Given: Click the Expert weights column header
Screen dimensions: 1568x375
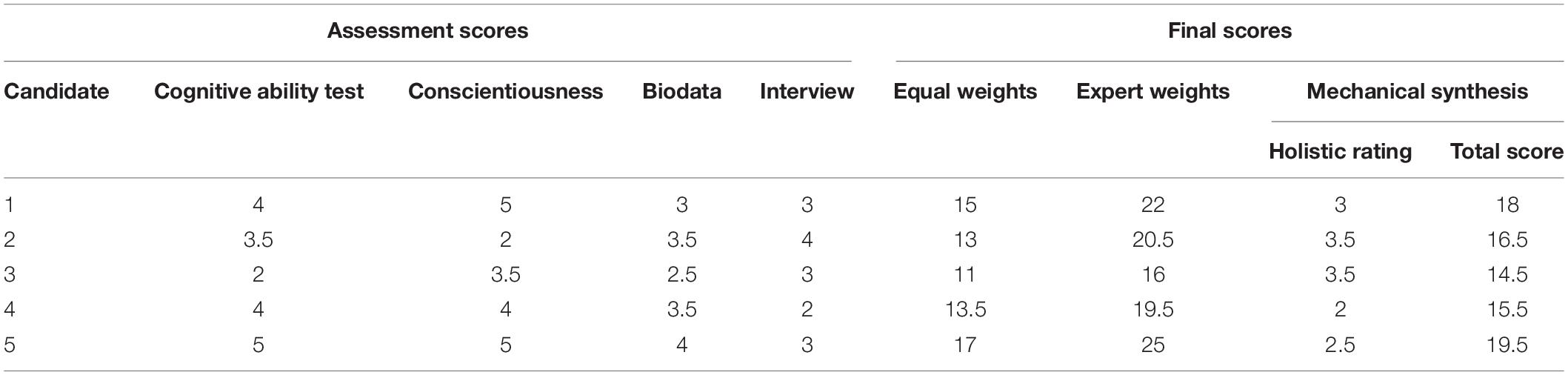Looking at the screenshot, I should tap(1152, 92).
